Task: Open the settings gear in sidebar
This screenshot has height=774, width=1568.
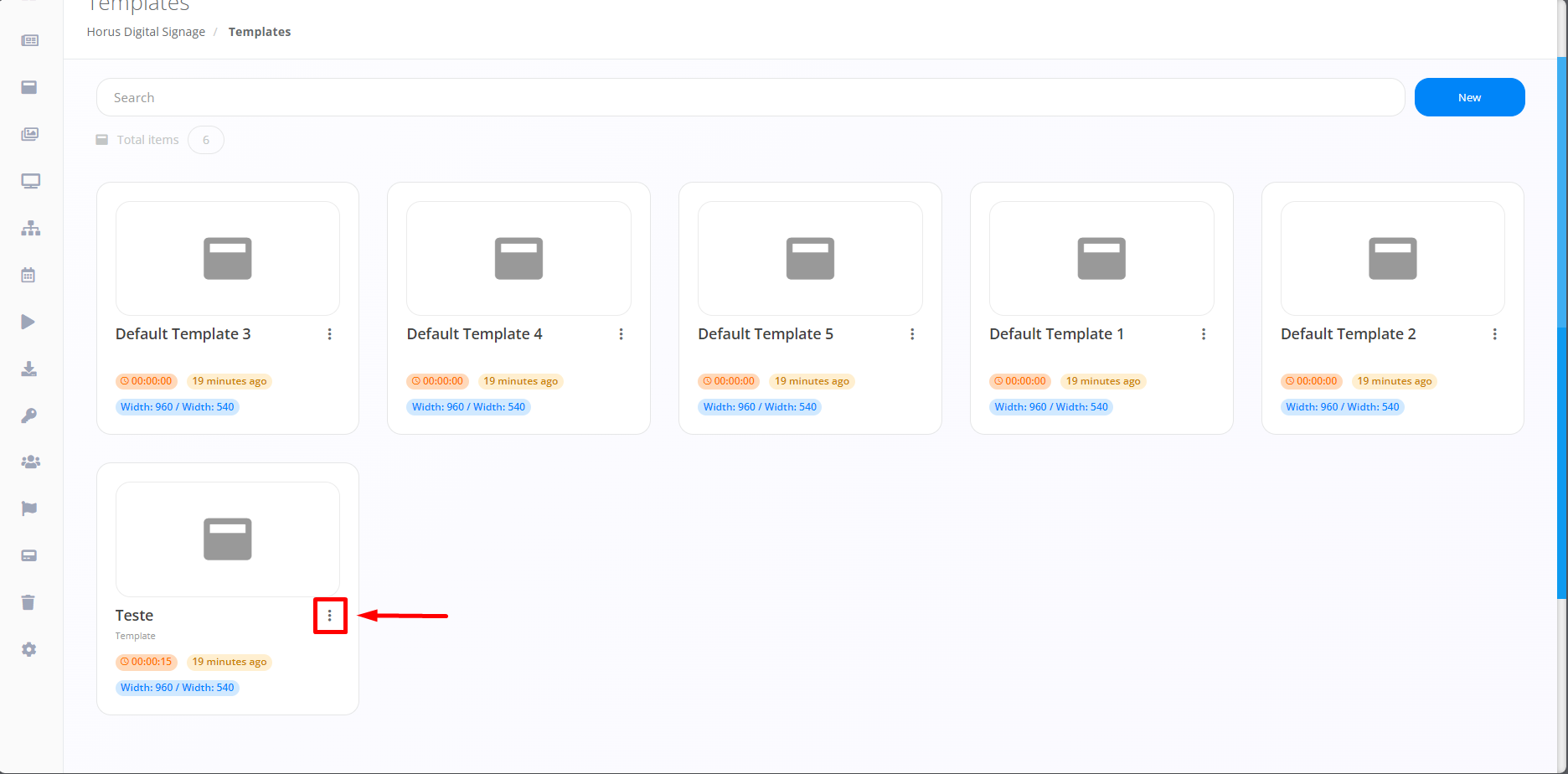Action: pyautogui.click(x=29, y=649)
